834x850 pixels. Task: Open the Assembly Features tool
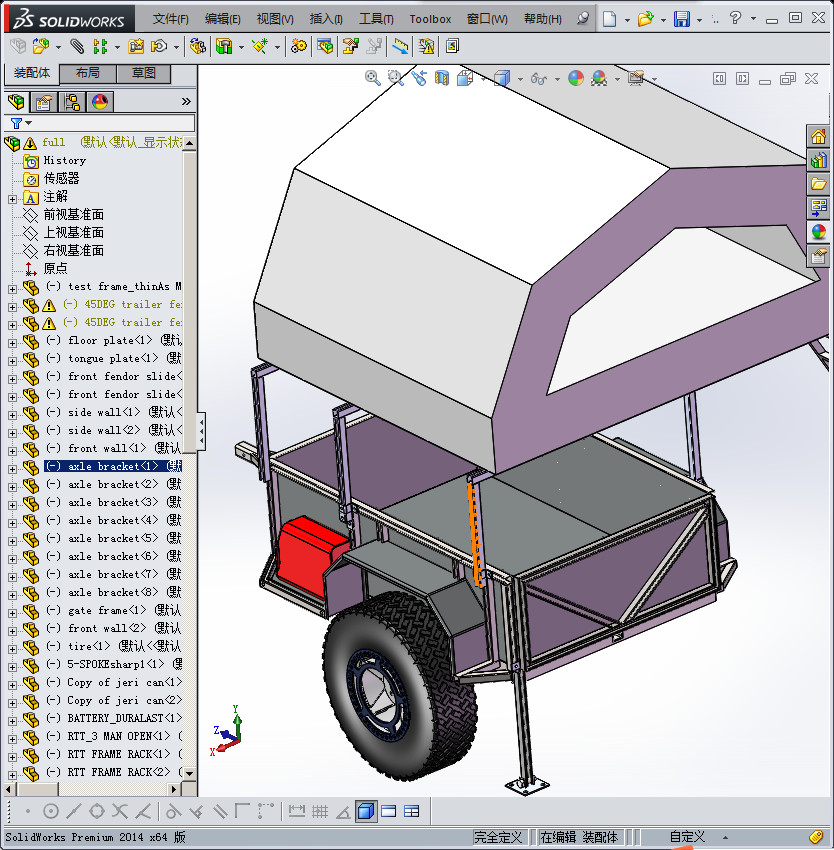[223, 47]
